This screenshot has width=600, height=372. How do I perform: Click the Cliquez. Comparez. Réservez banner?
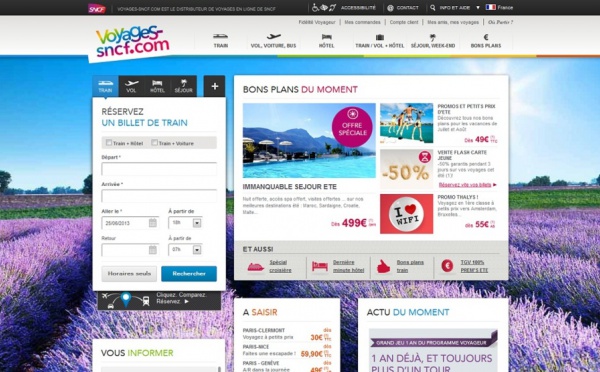click(x=159, y=300)
